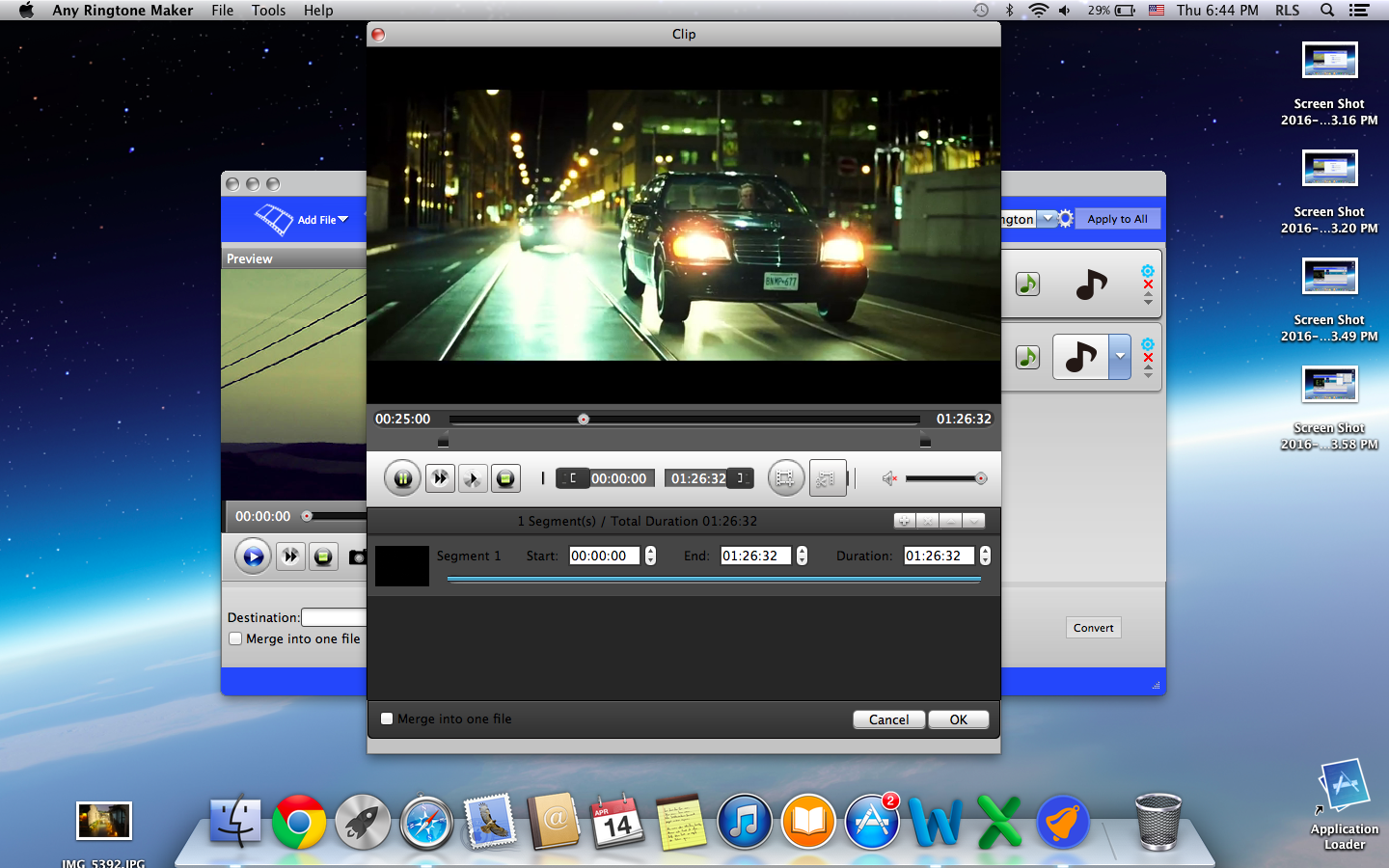This screenshot has width=1389, height=868.
Task: Click the End time stepper arrows
Action: pyautogui.click(x=802, y=556)
